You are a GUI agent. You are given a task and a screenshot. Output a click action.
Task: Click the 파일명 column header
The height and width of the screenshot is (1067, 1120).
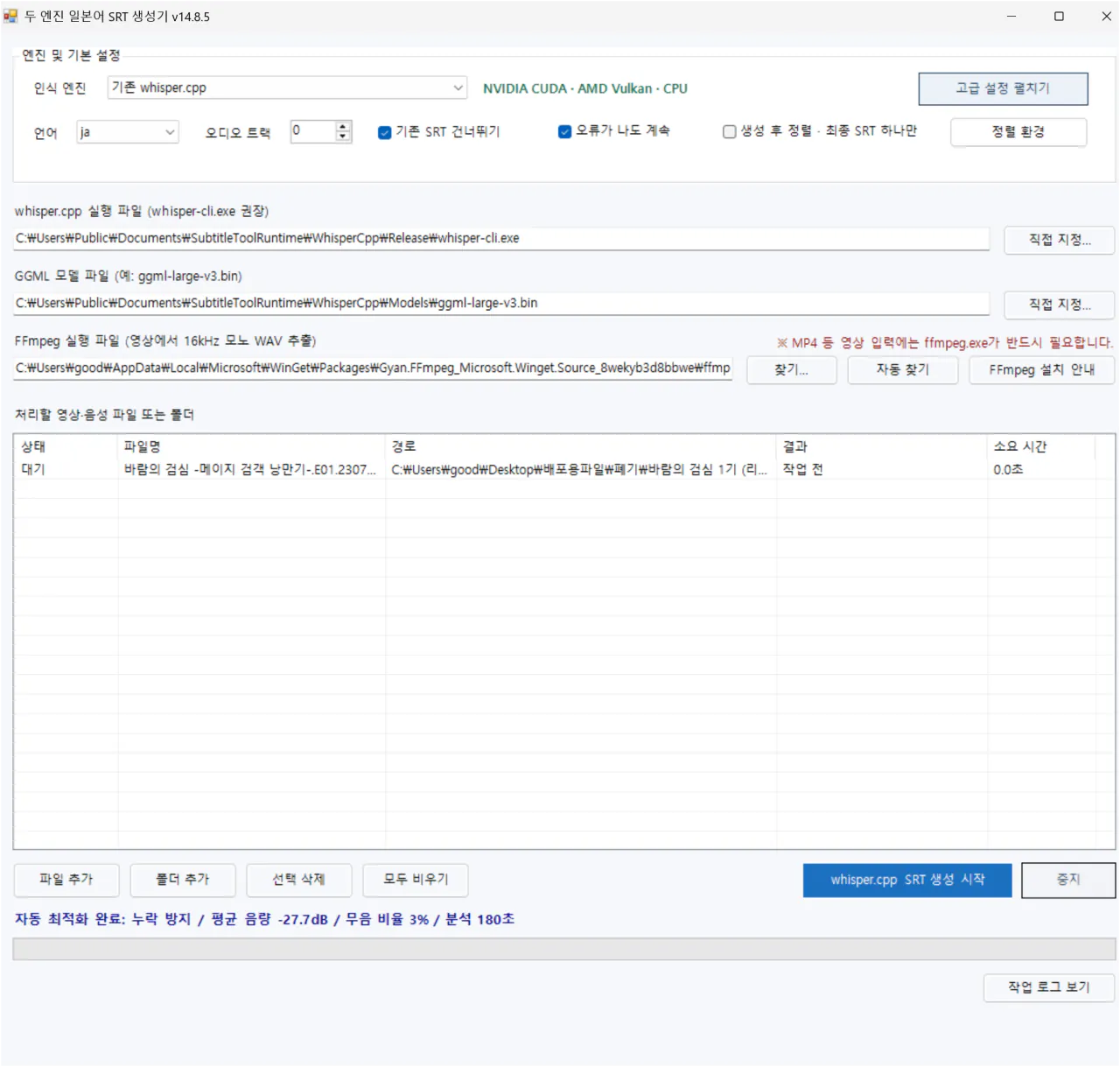click(x=251, y=446)
